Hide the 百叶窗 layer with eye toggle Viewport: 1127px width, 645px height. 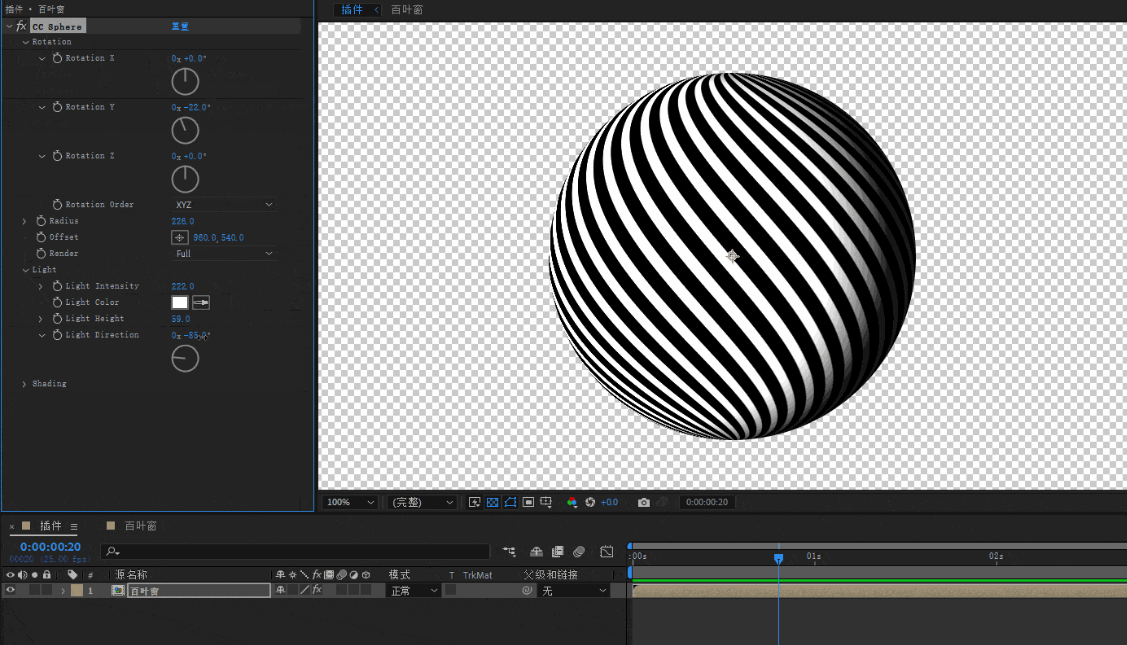[11, 591]
